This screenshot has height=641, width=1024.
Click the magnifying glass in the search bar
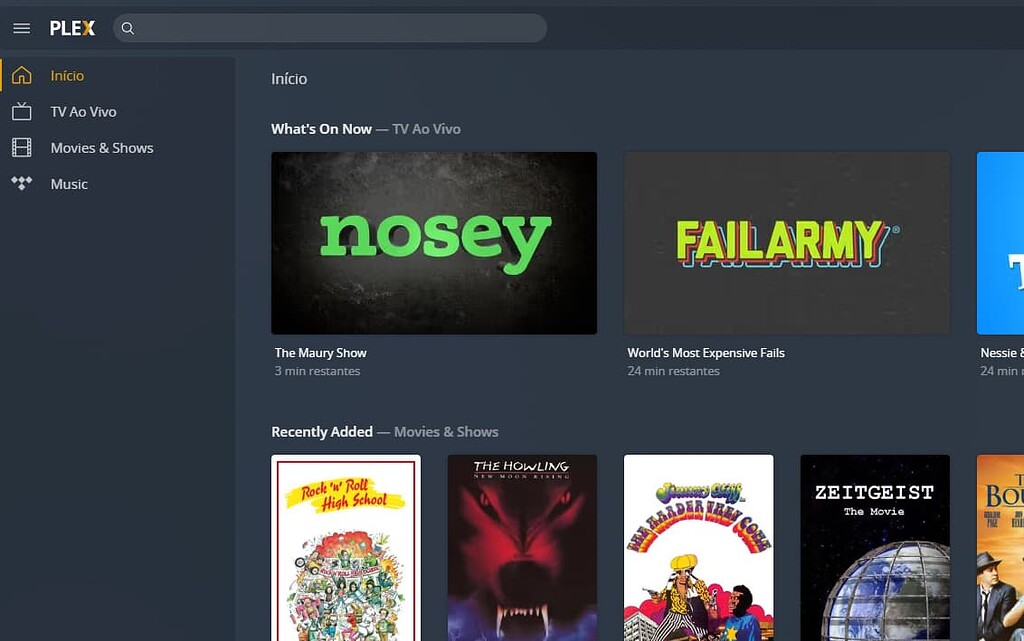(128, 29)
